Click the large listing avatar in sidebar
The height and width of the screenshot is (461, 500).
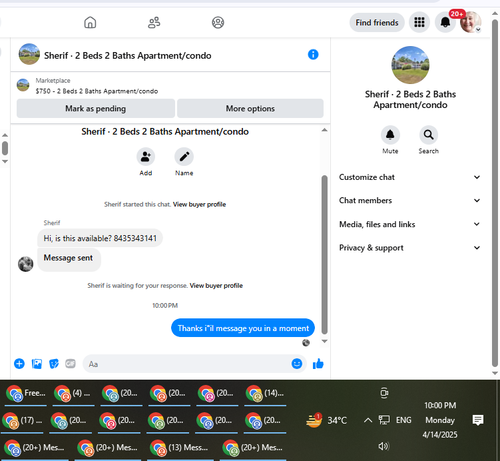coord(410,65)
